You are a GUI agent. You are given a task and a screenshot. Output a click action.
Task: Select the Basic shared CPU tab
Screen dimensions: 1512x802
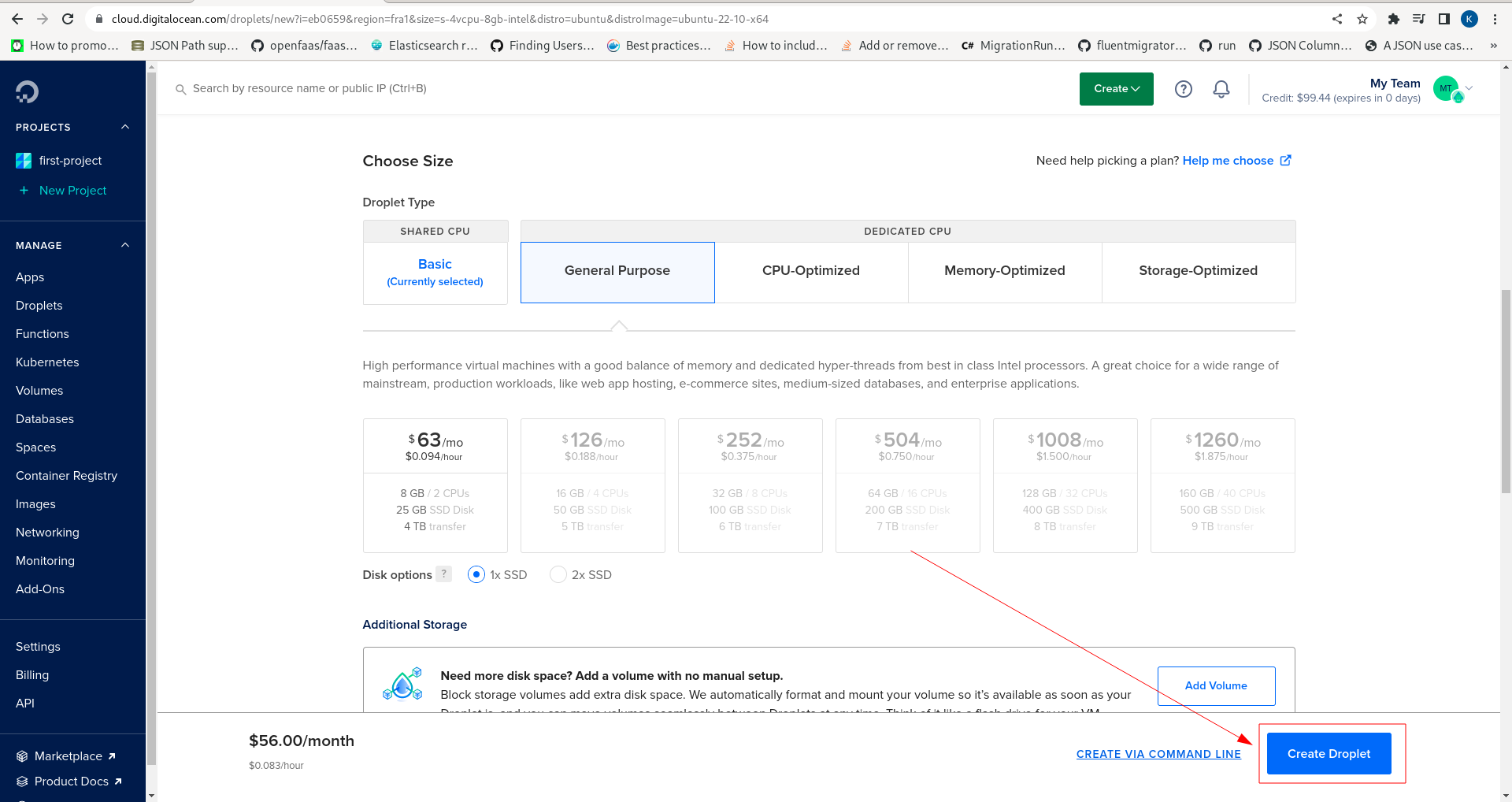[435, 273]
